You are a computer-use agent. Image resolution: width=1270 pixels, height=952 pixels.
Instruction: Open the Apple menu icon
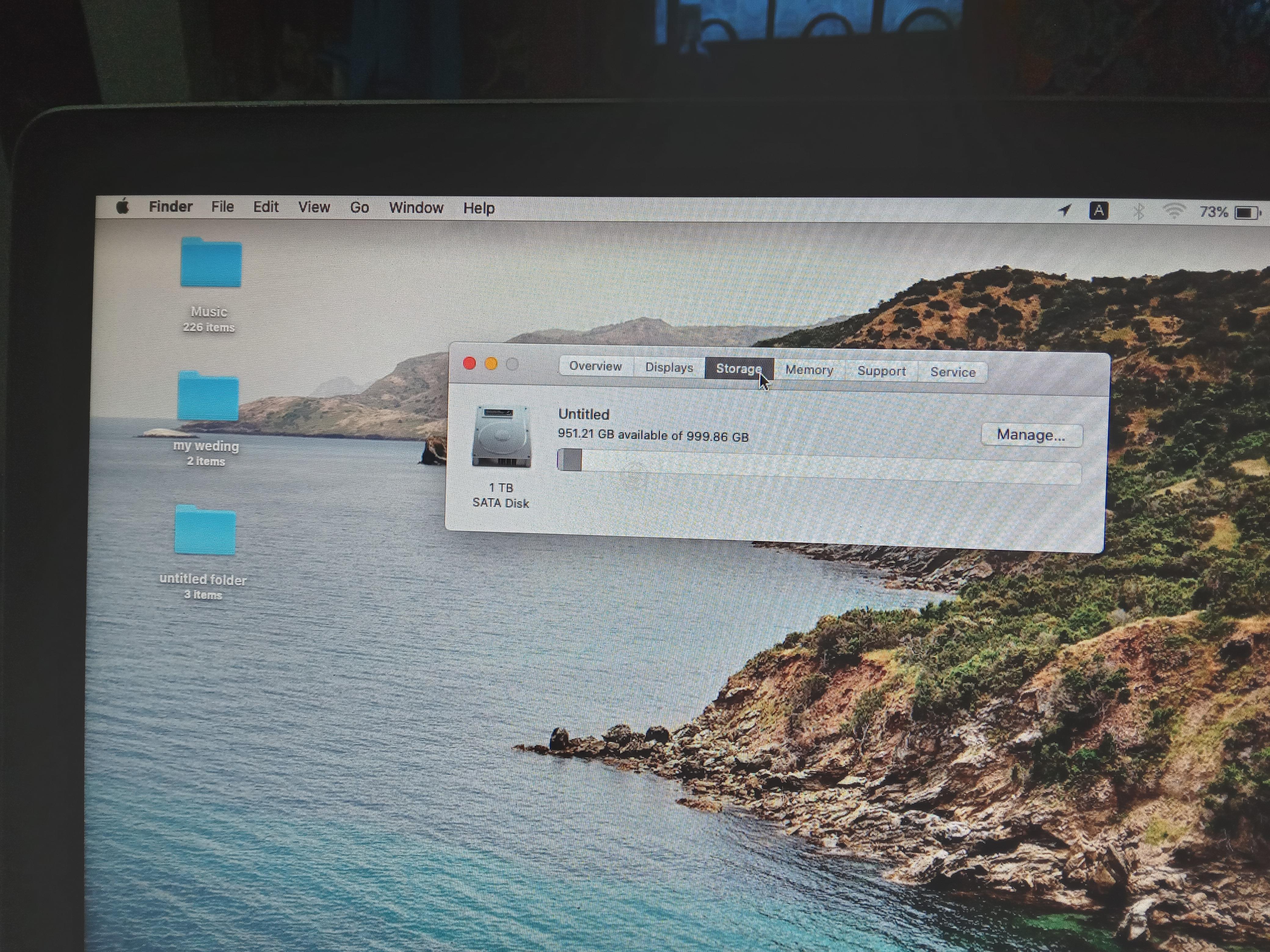(122, 207)
